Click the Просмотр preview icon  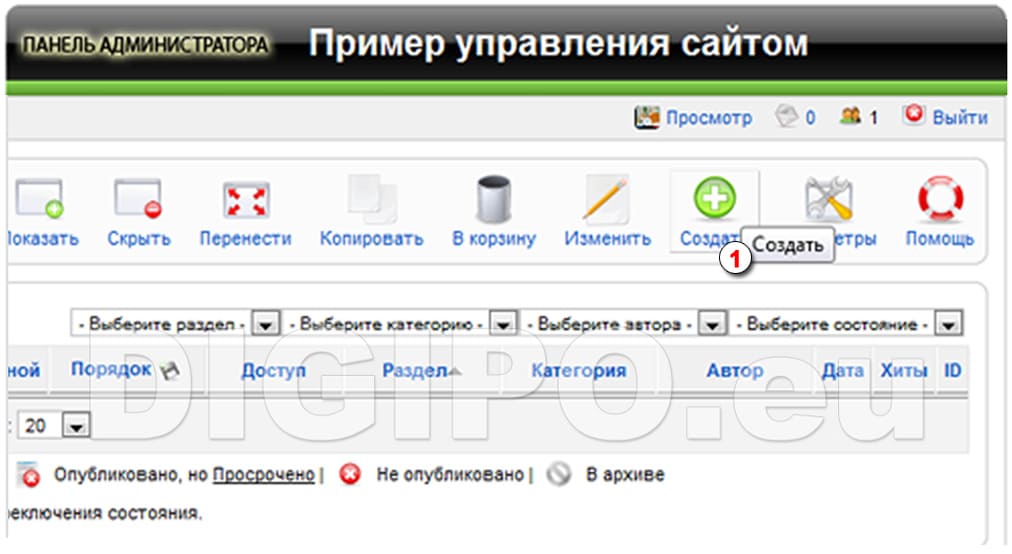(647, 117)
